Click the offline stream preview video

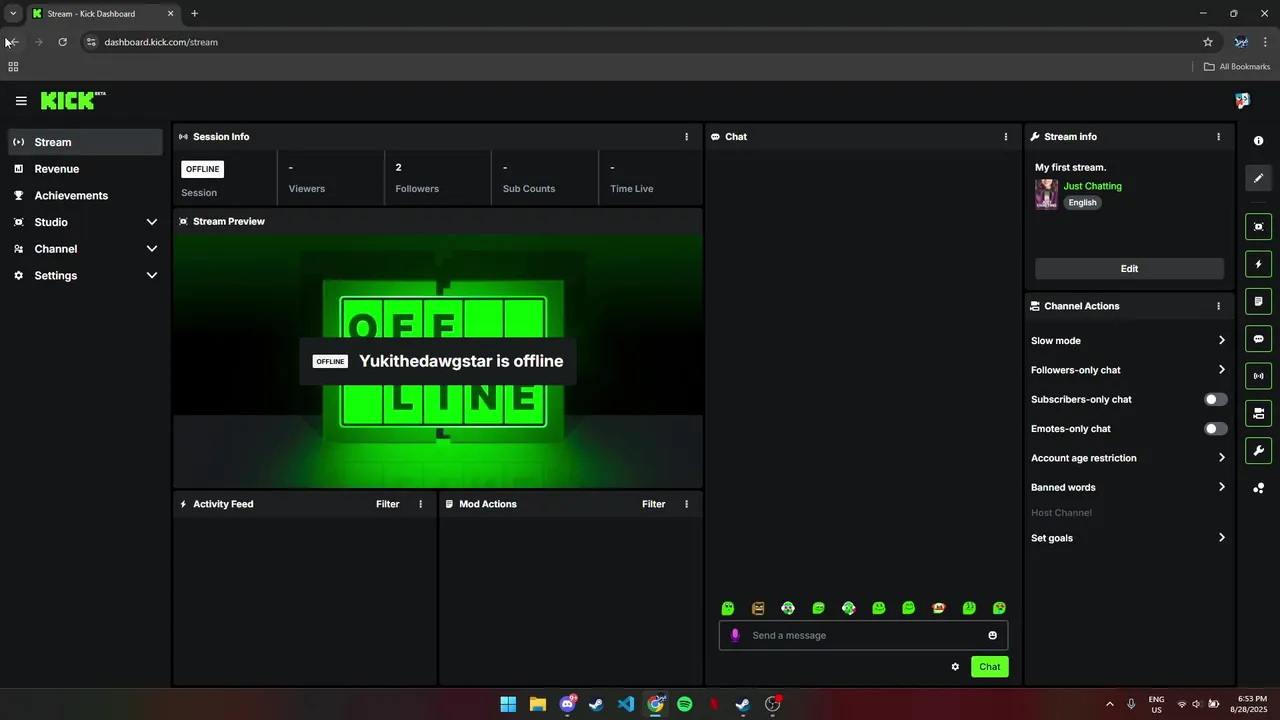point(438,361)
